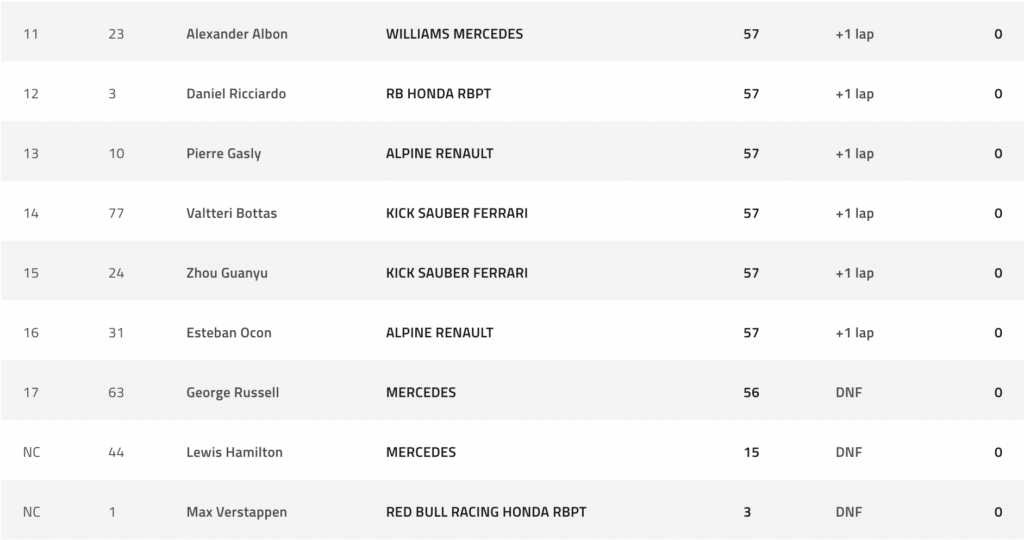The width and height of the screenshot is (1024, 540).
Task: Select RED BULL RACING HONDA RBPT team
Action: (x=486, y=512)
